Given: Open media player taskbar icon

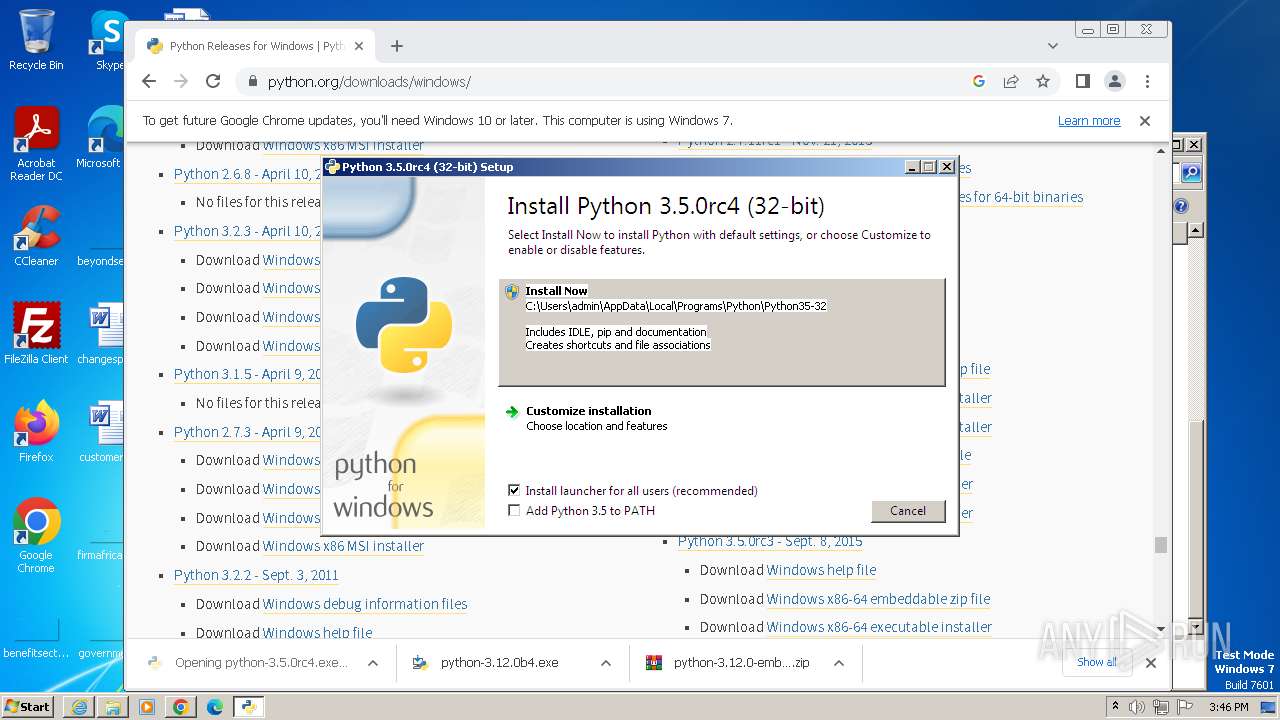Looking at the screenshot, I should click(x=147, y=707).
